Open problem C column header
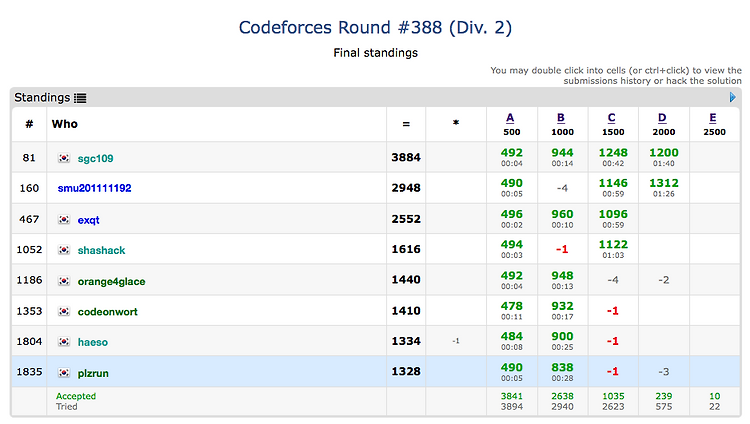This screenshot has height=424, width=750. [612, 118]
